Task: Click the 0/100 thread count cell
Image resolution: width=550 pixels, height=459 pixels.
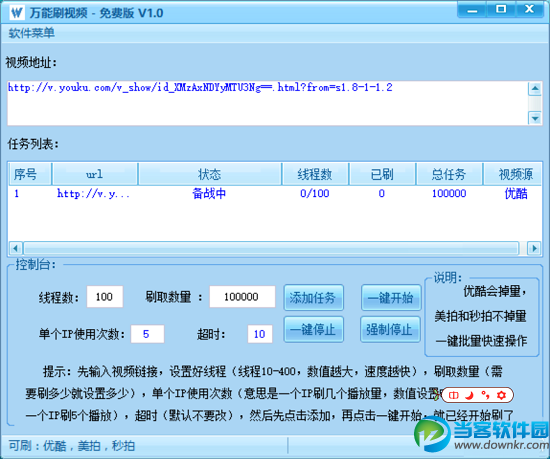Action: (x=315, y=194)
